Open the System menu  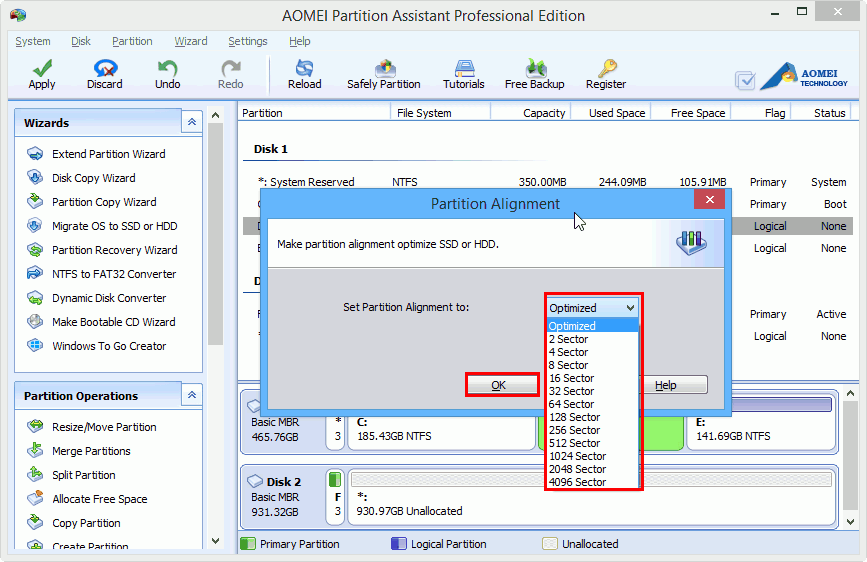pyautogui.click(x=33, y=41)
